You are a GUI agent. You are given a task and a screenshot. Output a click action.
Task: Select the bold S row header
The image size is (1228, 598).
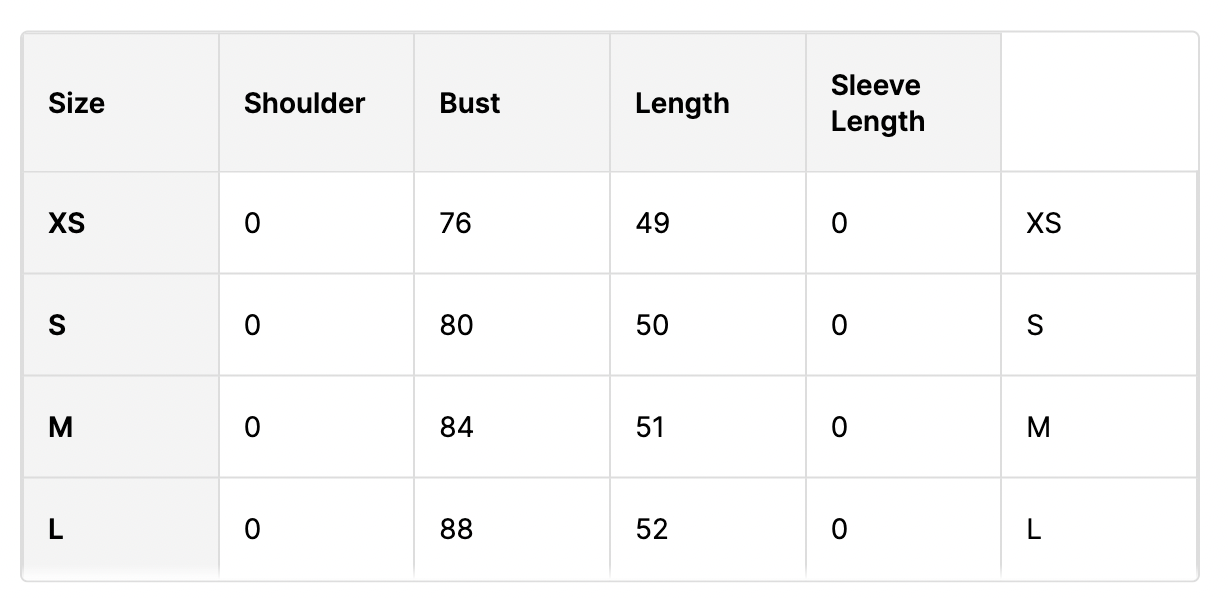[x=57, y=325]
